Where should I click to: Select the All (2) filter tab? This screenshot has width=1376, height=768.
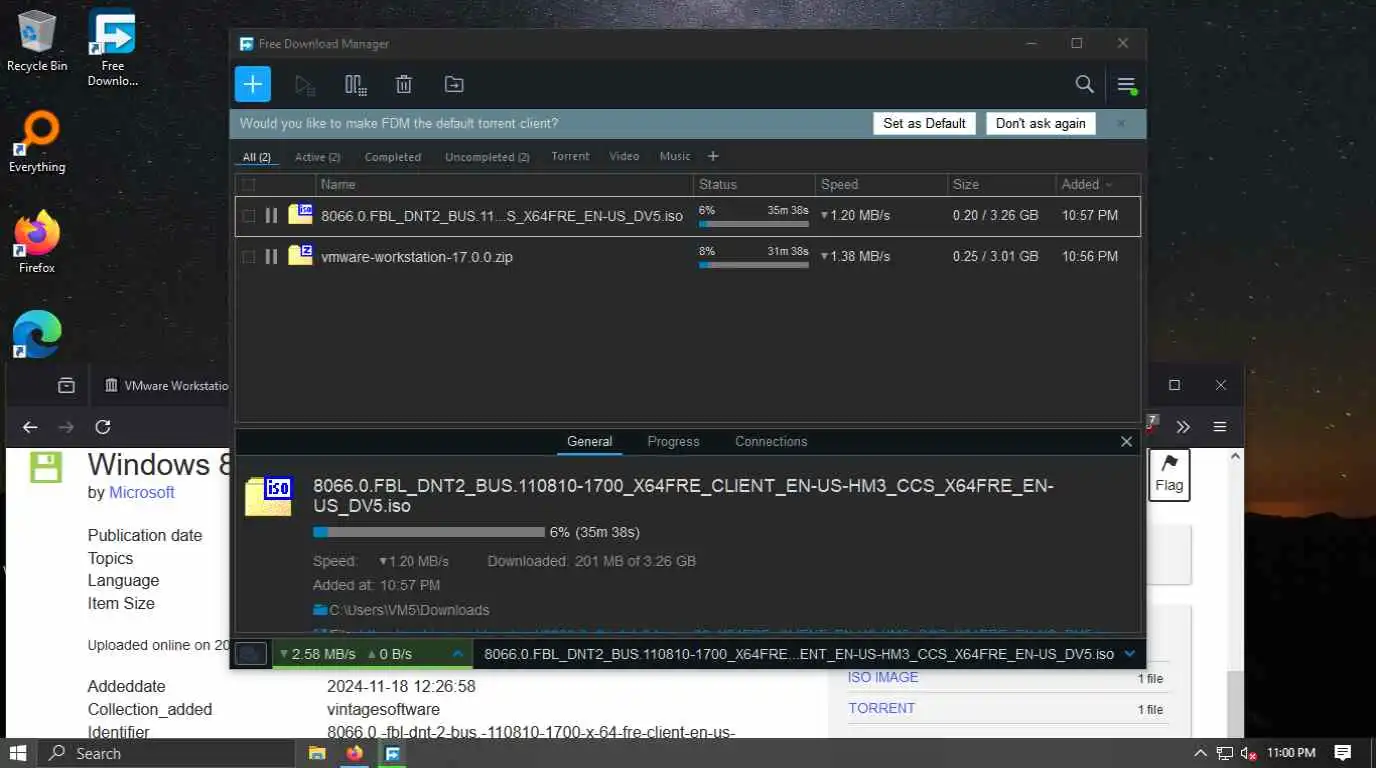(257, 157)
